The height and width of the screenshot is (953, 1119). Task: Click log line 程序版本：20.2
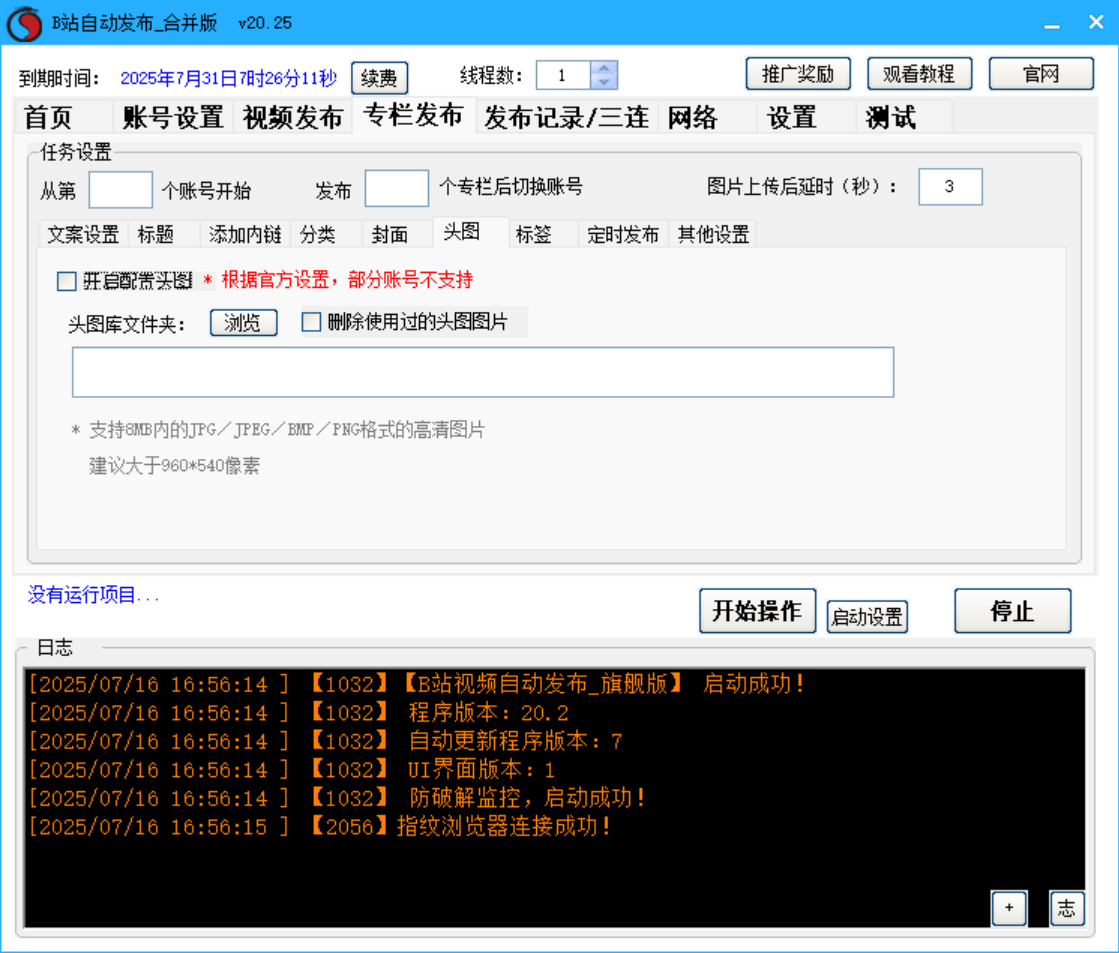[298, 712]
